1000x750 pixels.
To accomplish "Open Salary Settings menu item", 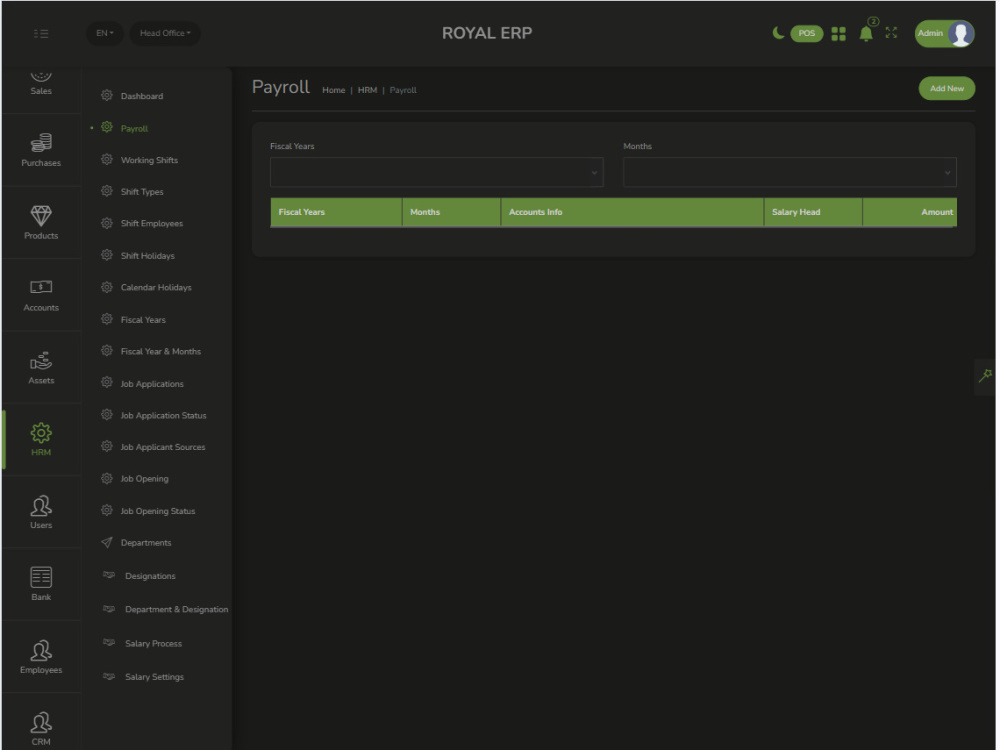I will 155,678.
